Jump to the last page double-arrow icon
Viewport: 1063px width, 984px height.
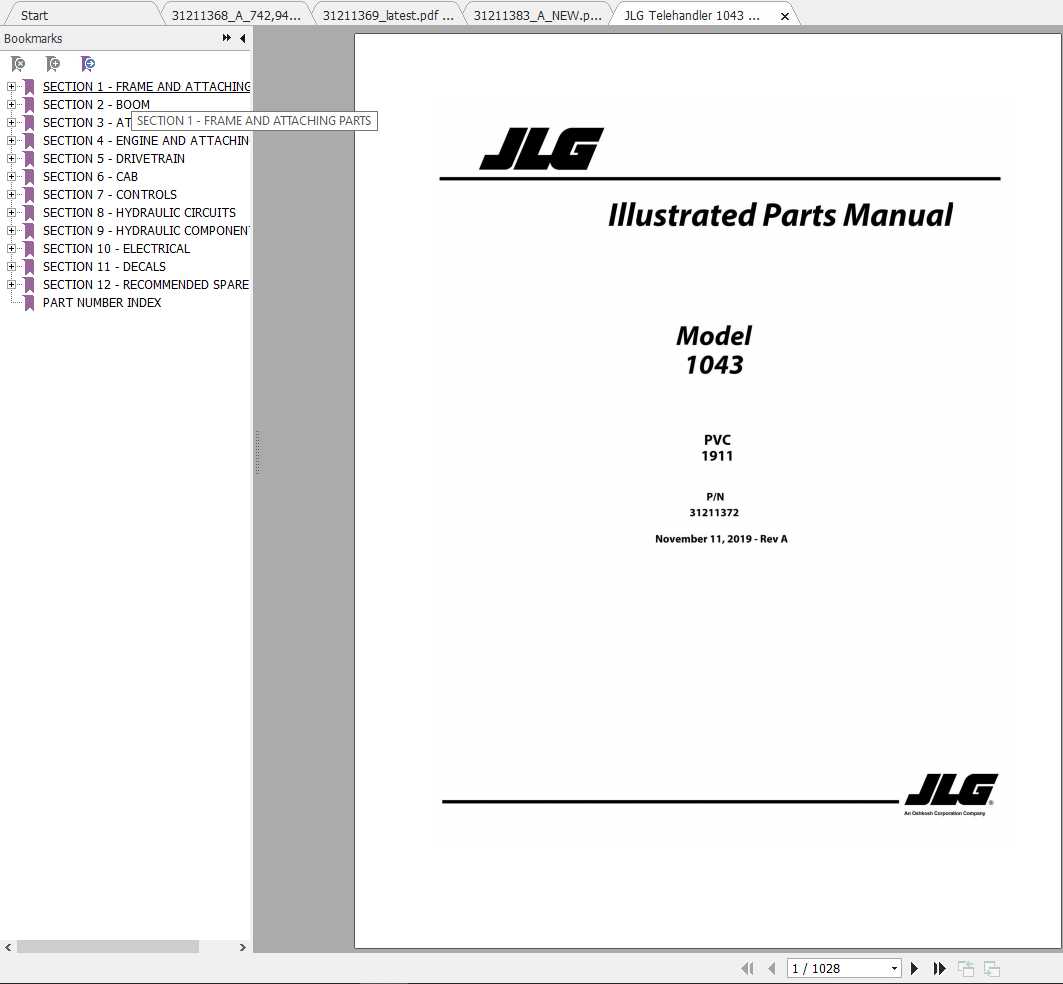point(939,968)
